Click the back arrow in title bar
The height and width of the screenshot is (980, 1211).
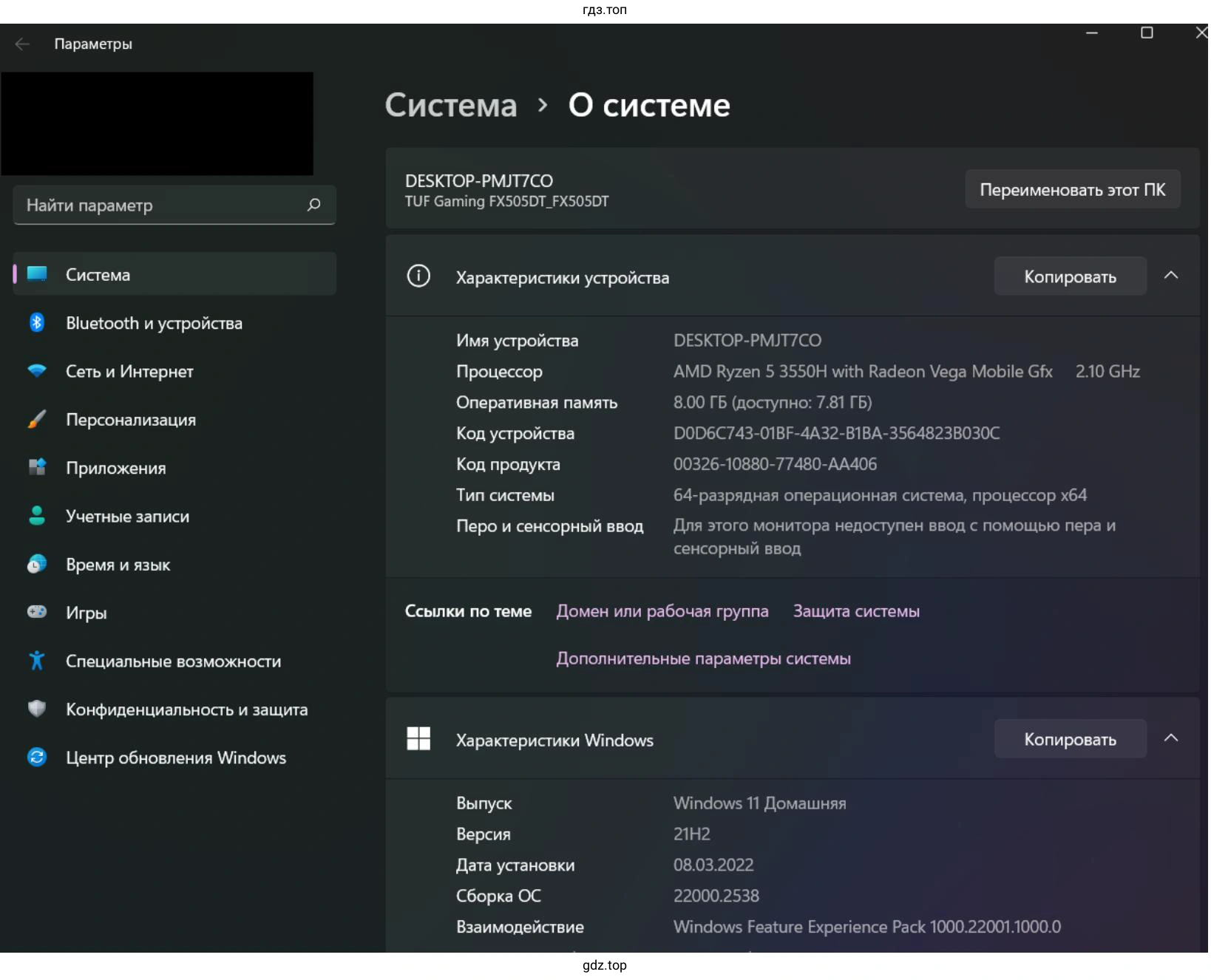pos(22,44)
